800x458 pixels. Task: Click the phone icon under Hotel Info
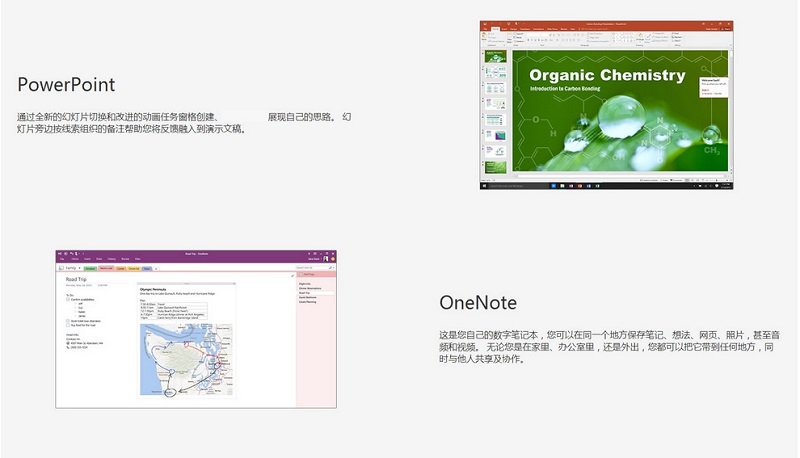[x=67, y=346]
